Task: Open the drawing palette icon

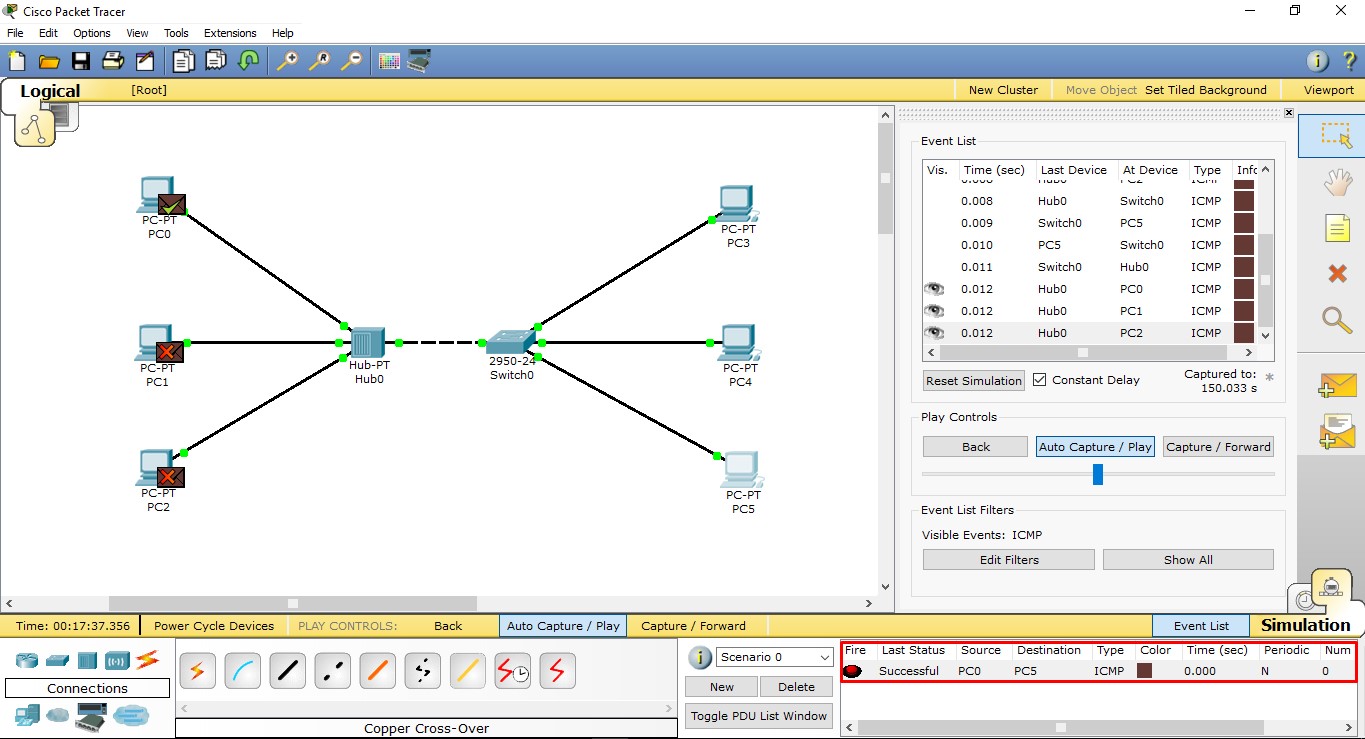Action: coord(389,61)
